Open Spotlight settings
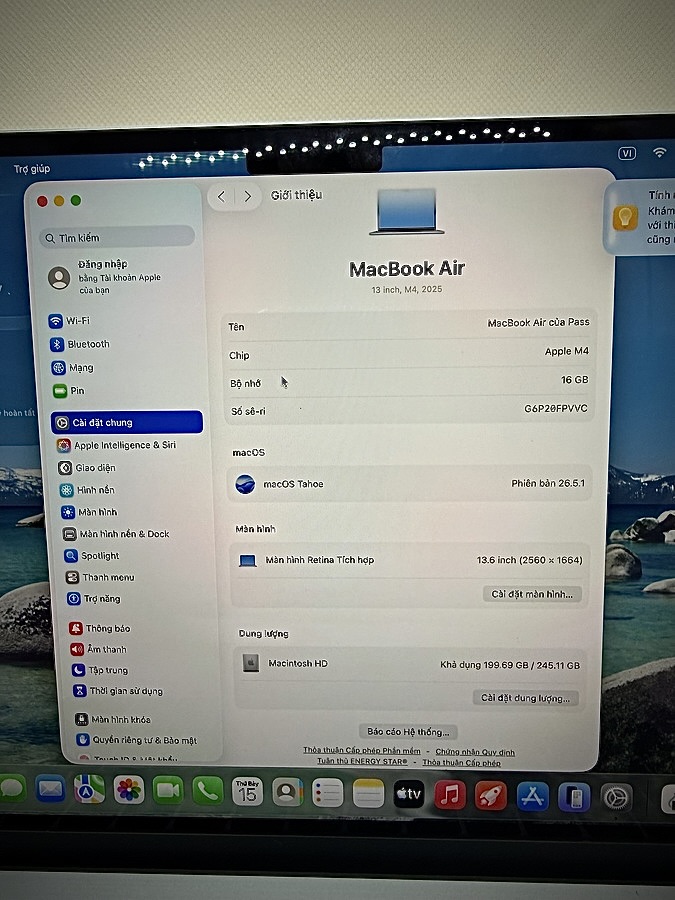675x900 pixels. coord(92,556)
